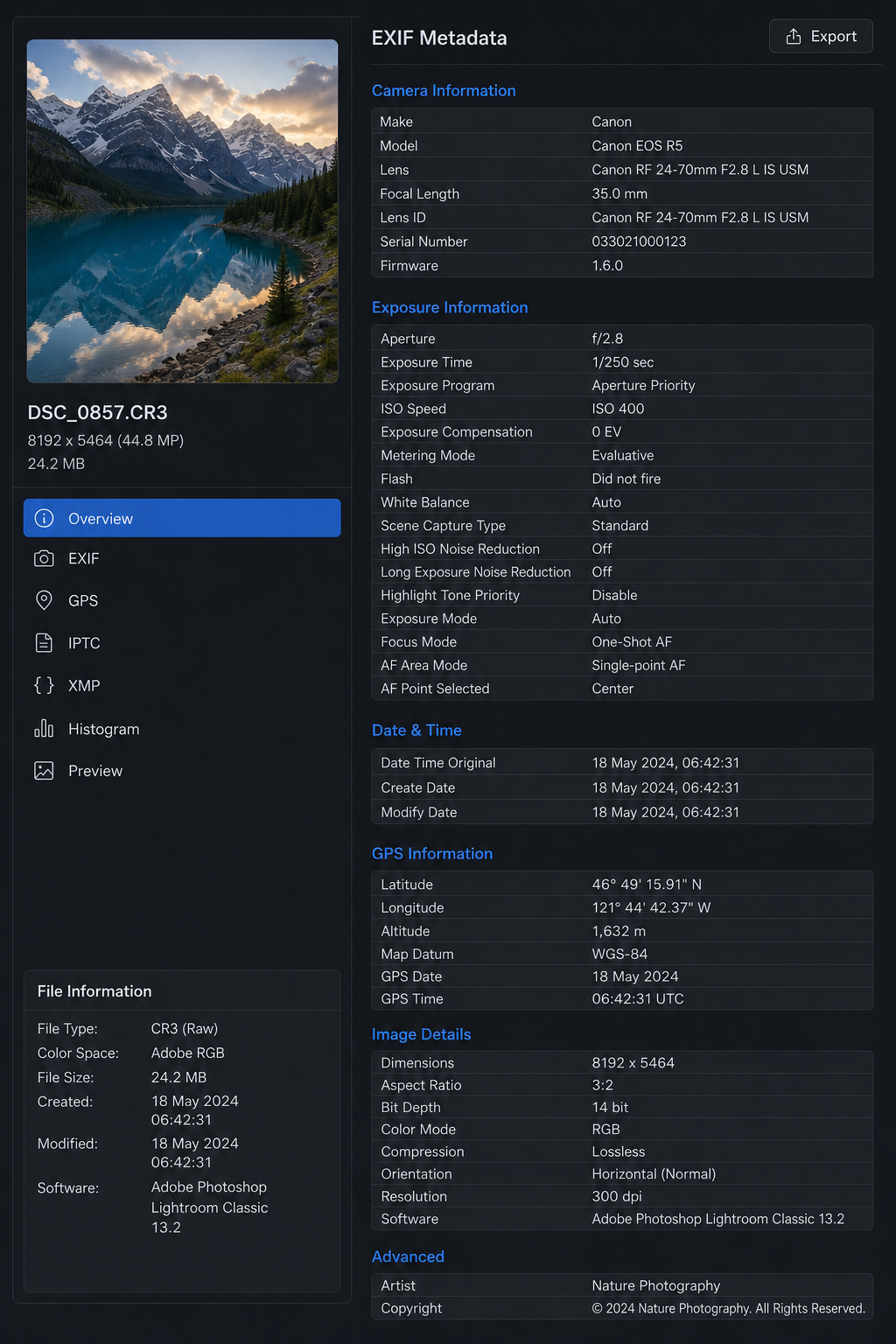Select the EXIF Metadata page title
This screenshot has width=896, height=1344.
439,38
